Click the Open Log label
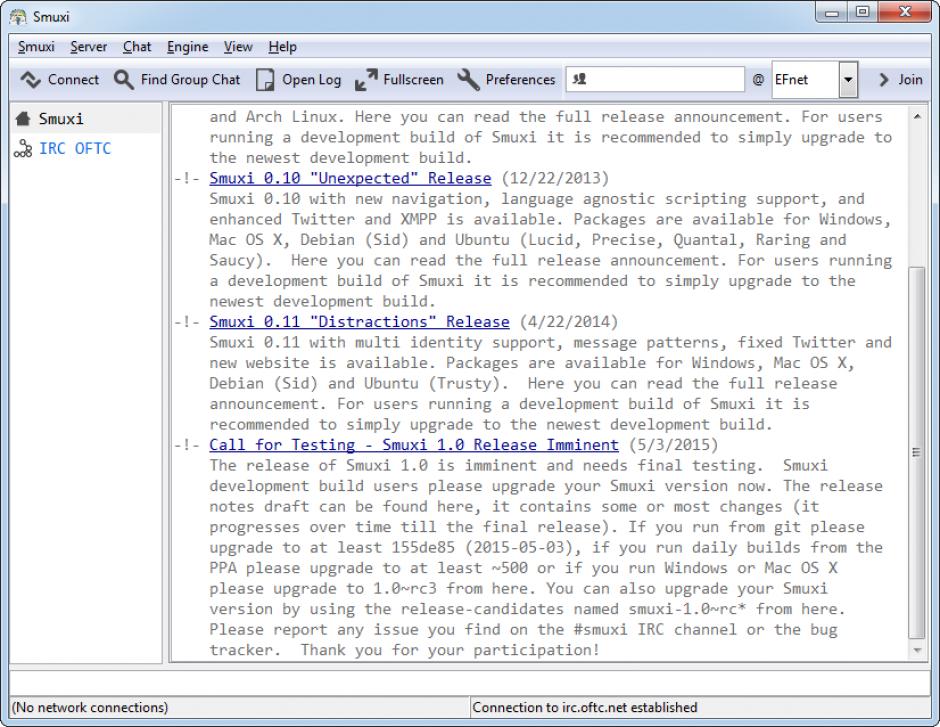 pyautogui.click(x=312, y=80)
